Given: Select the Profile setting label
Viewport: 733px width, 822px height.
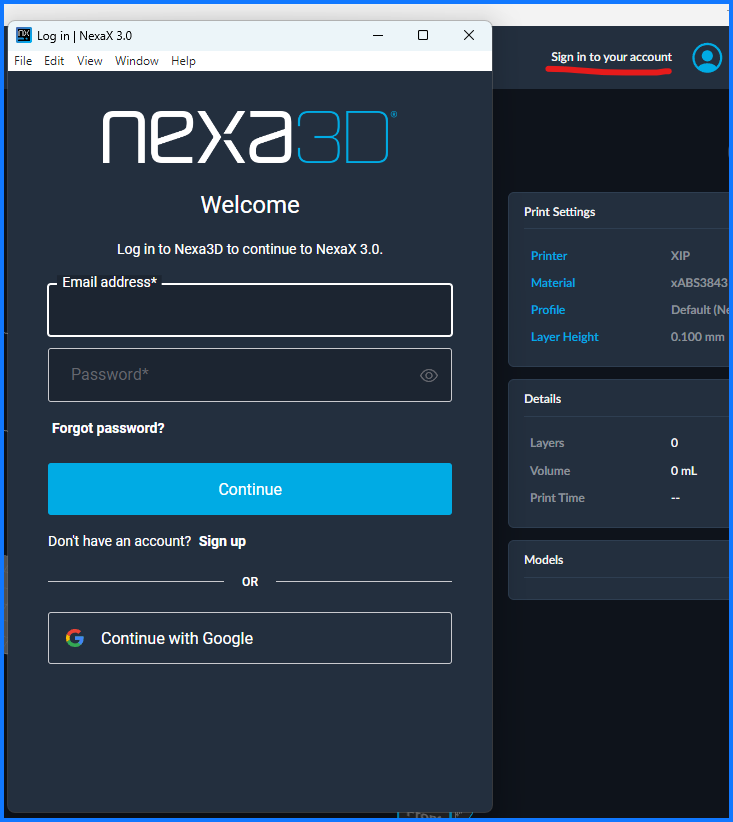Looking at the screenshot, I should [548, 310].
